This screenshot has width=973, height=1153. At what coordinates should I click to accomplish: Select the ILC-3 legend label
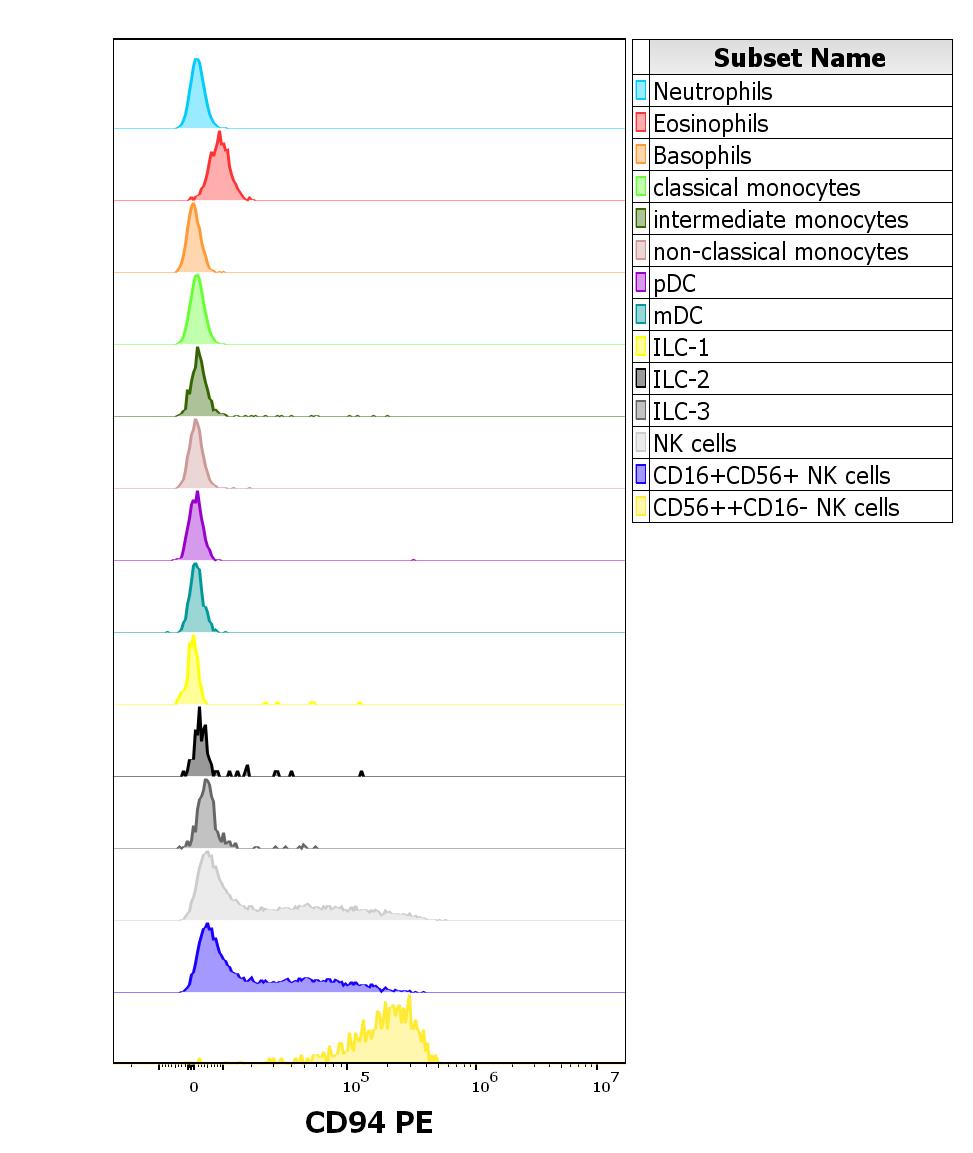point(680,411)
